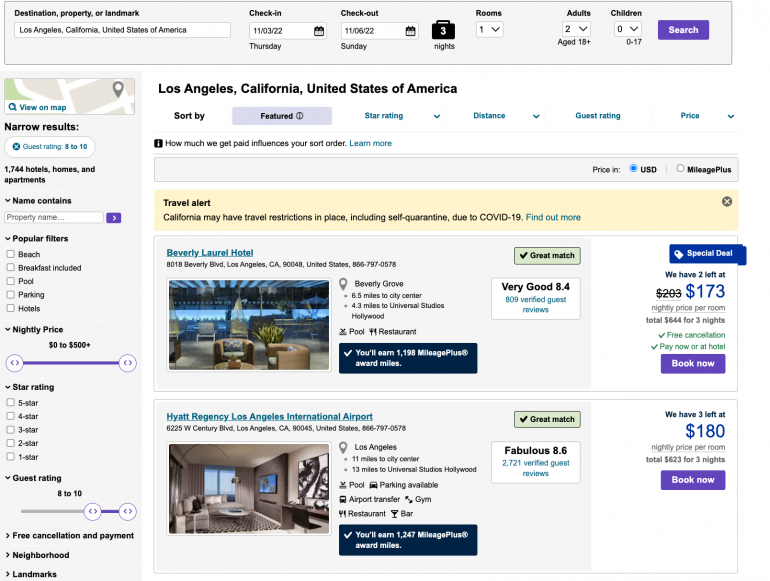770x581 pixels.
Task: Open the check-out calendar icon
Action: click(410, 31)
